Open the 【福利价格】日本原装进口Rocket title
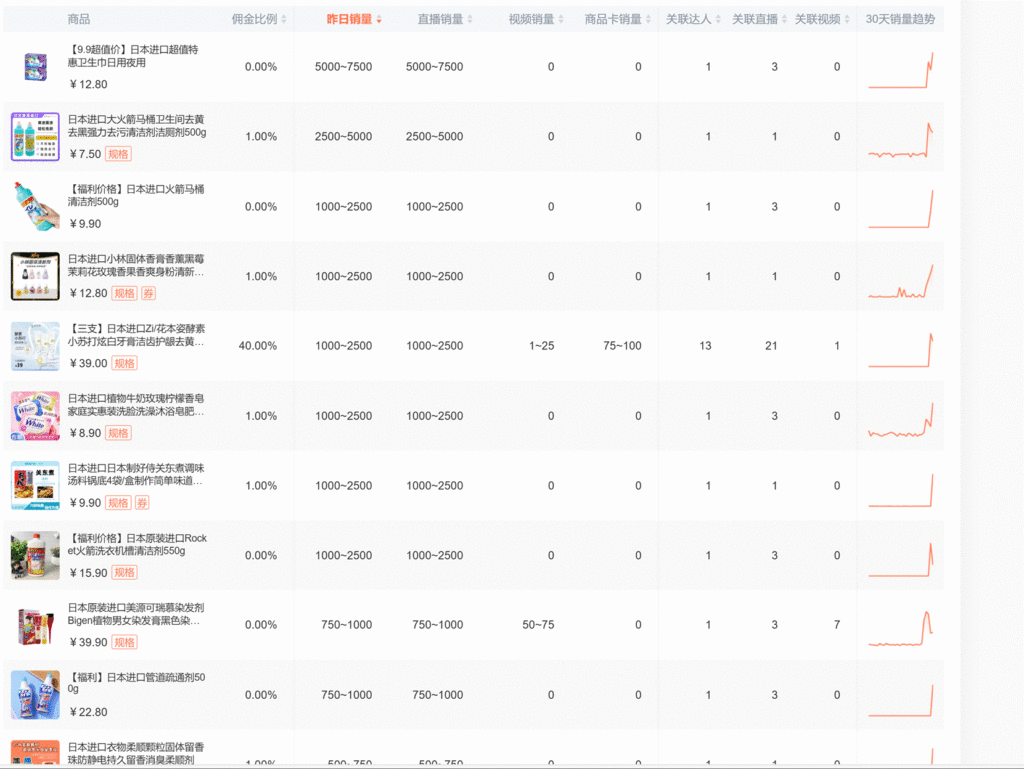Image resolution: width=1024 pixels, height=769 pixels. [137, 544]
